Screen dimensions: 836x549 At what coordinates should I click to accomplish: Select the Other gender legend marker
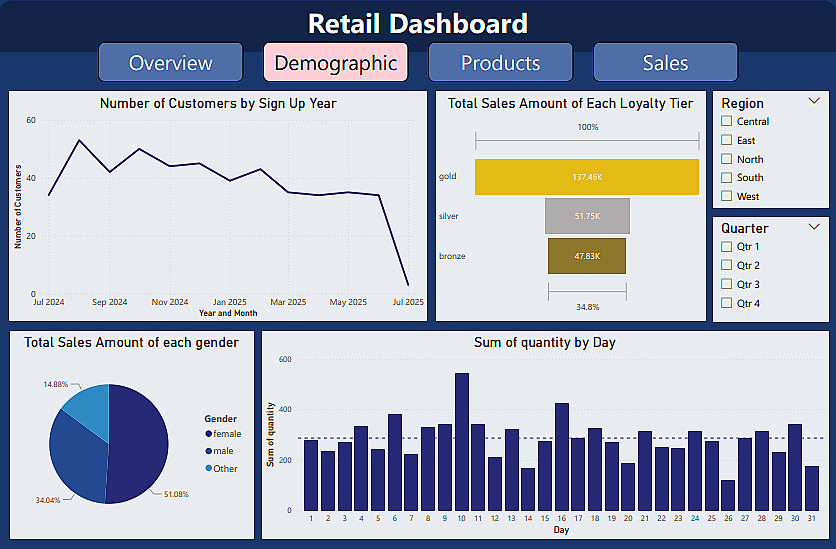tap(208, 468)
